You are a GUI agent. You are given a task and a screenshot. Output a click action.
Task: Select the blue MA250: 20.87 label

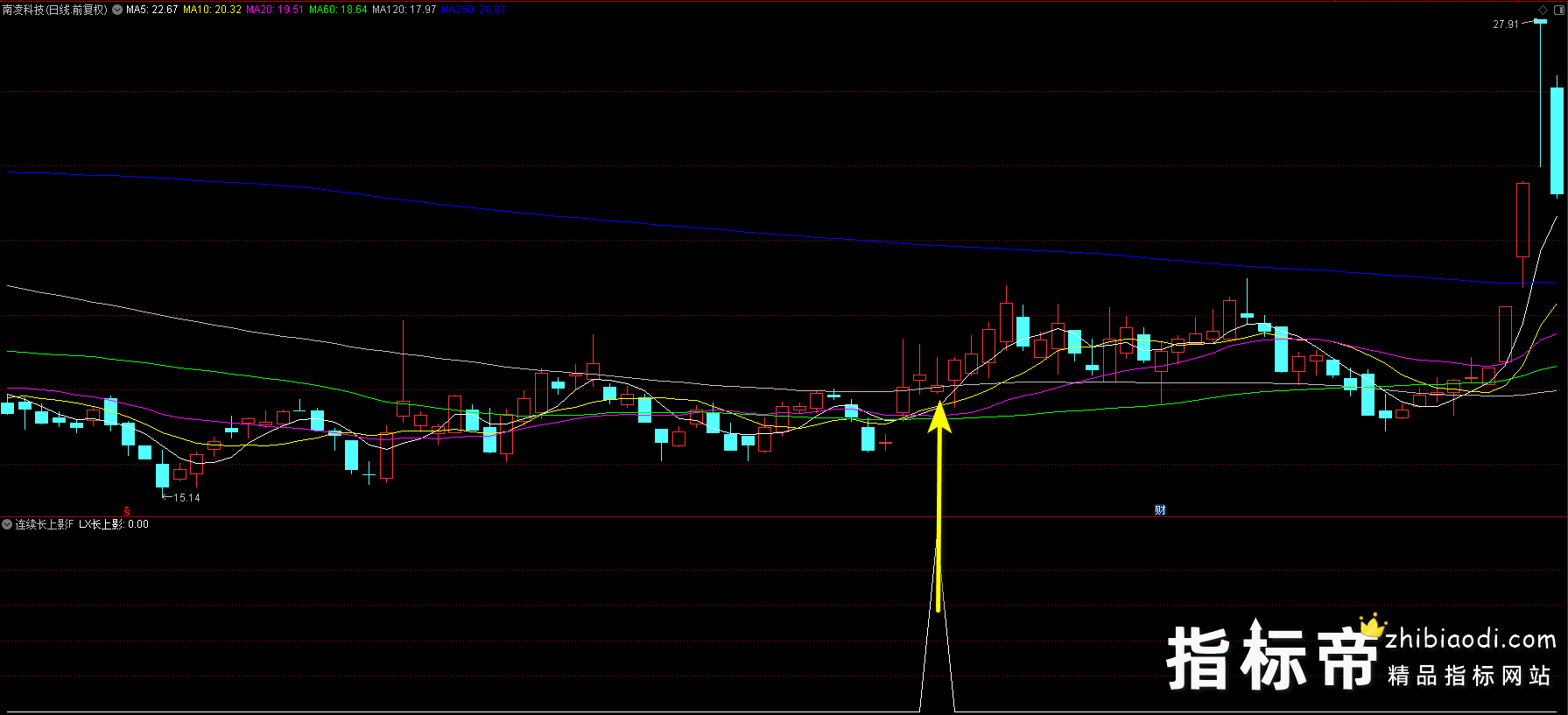pos(473,10)
